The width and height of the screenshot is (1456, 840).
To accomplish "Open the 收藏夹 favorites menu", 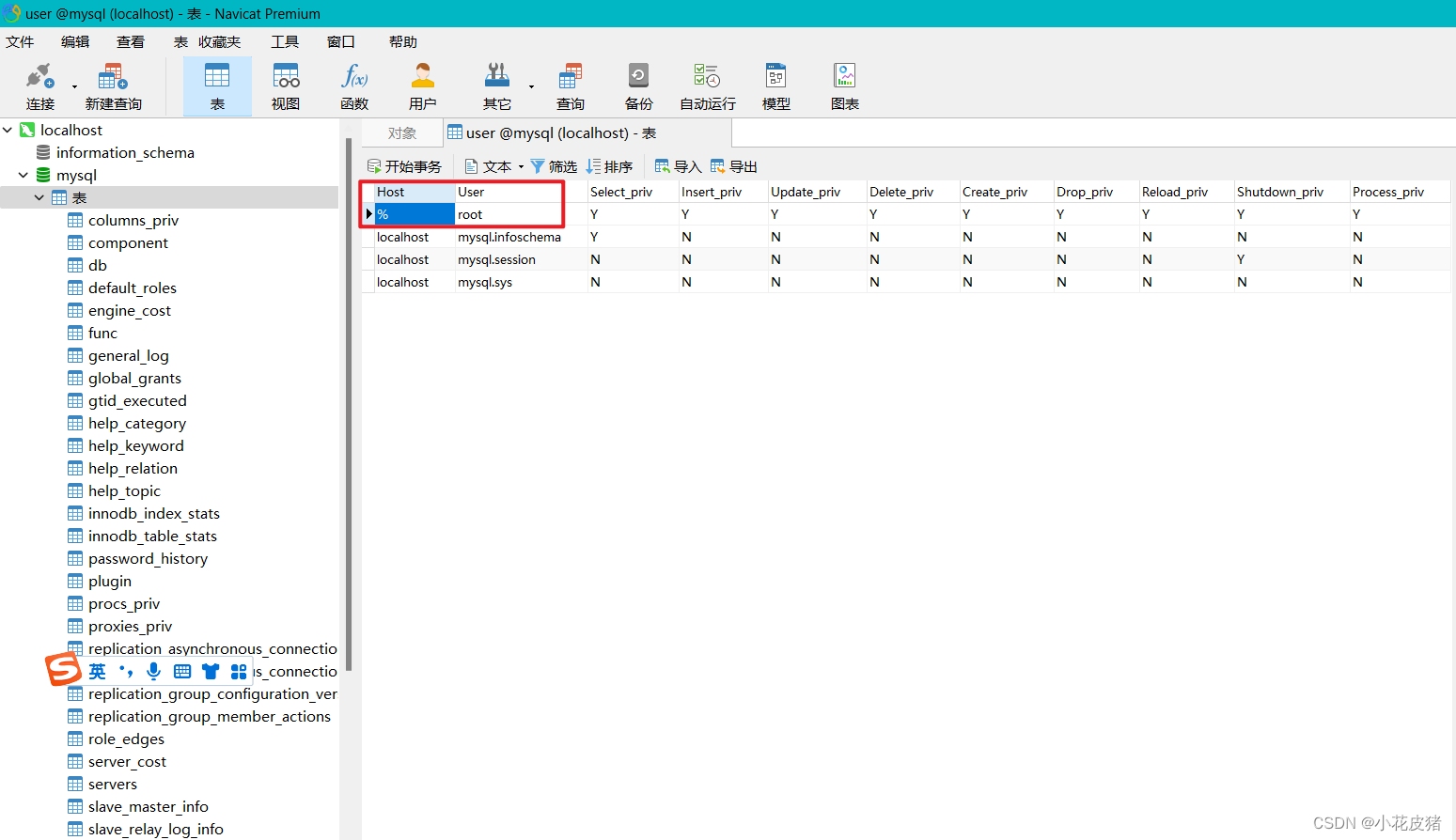I will click(x=219, y=41).
